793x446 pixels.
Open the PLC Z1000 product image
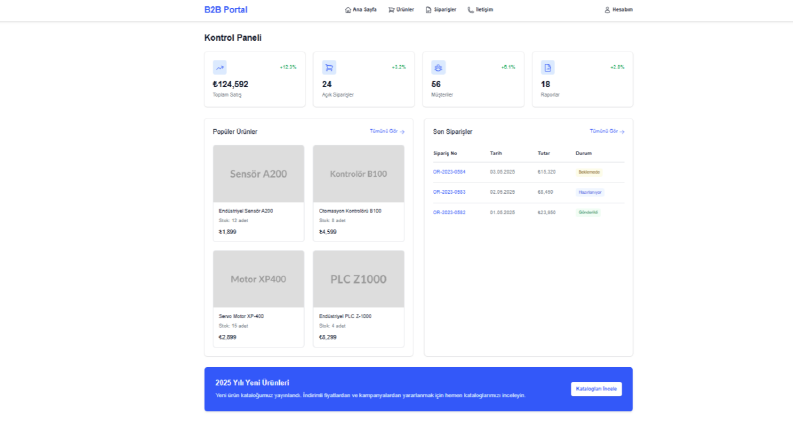(359, 279)
